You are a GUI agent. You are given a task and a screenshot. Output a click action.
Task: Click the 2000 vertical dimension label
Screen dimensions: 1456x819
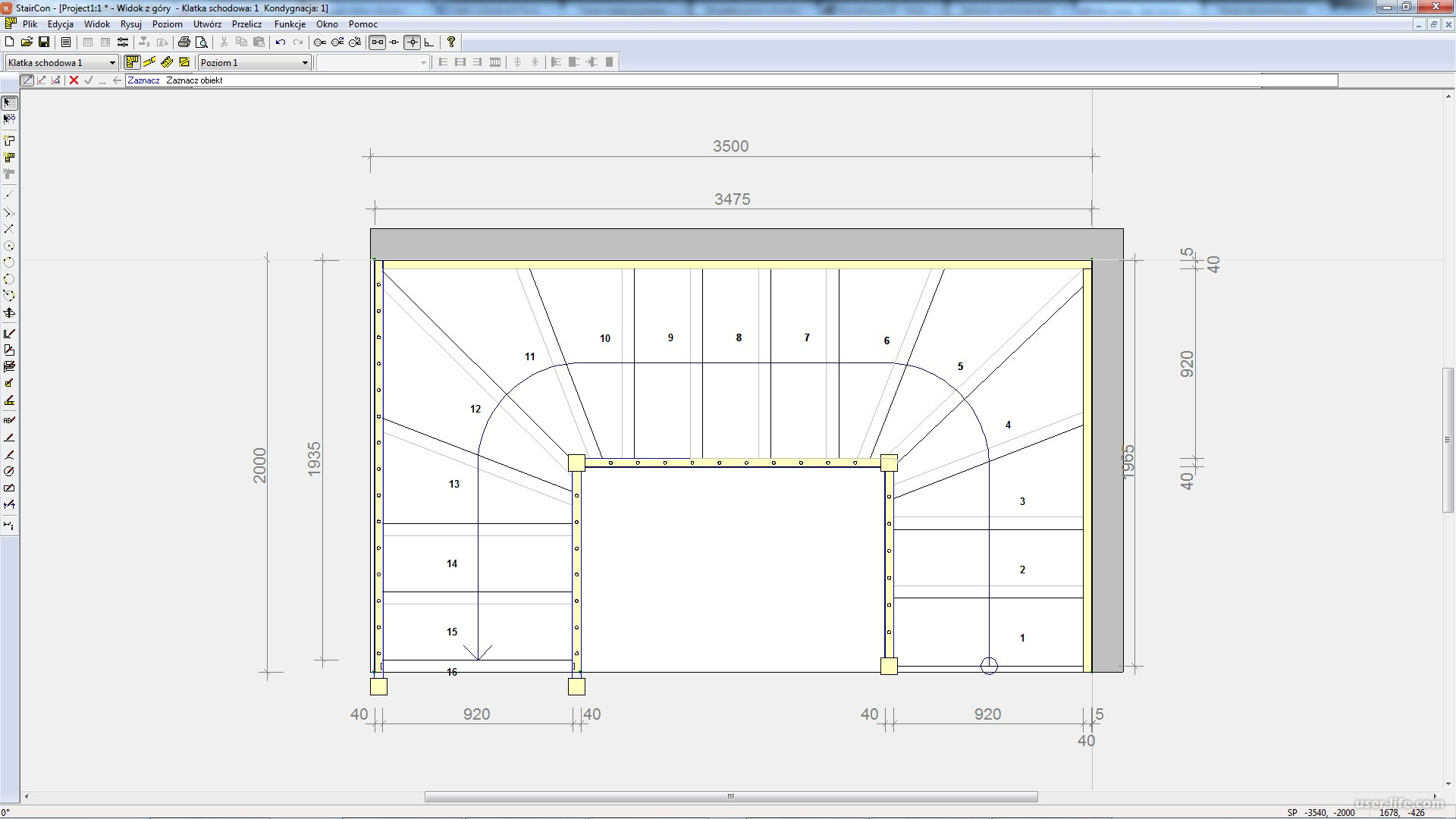click(260, 465)
